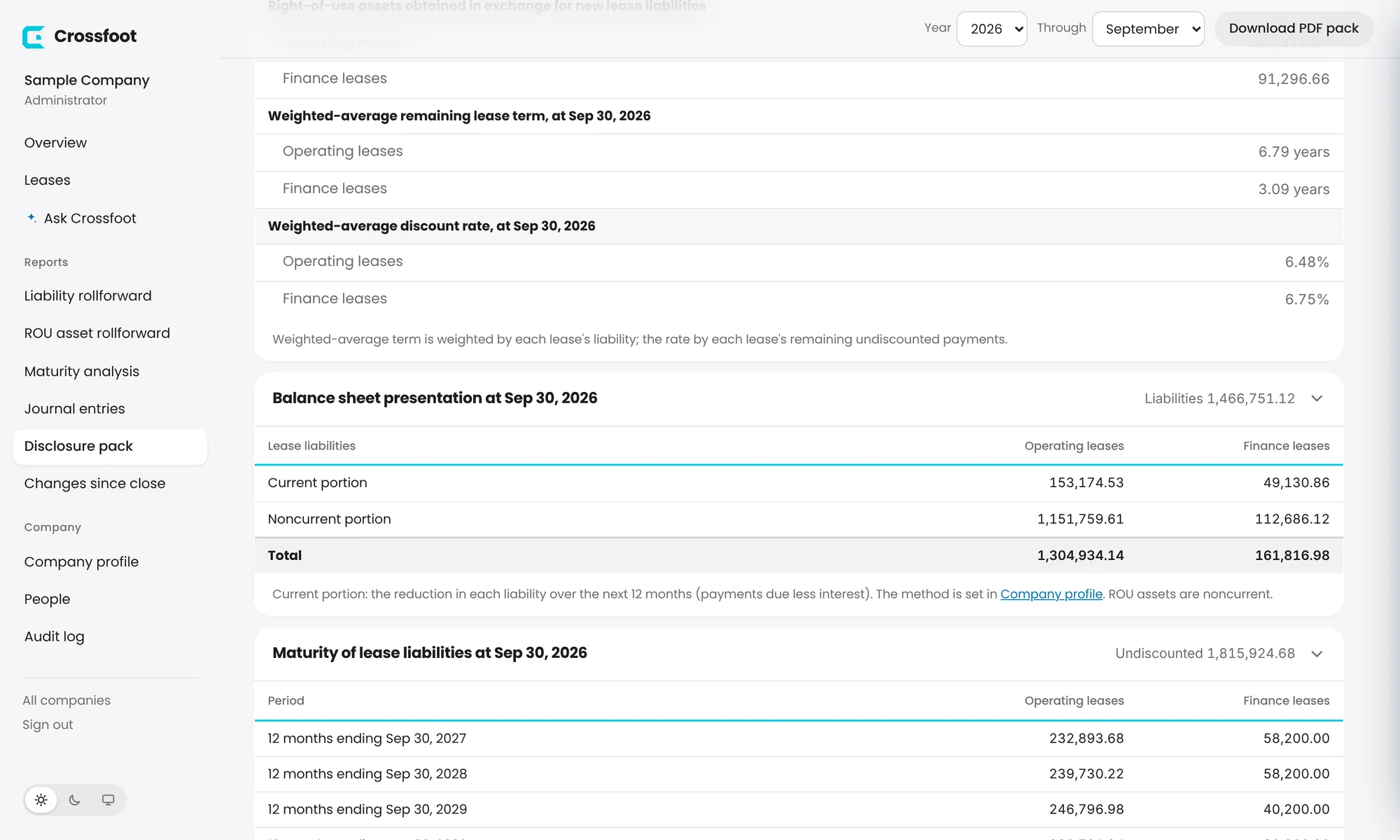
Task: Select Disclosure pack in the sidebar
Action: (110, 447)
